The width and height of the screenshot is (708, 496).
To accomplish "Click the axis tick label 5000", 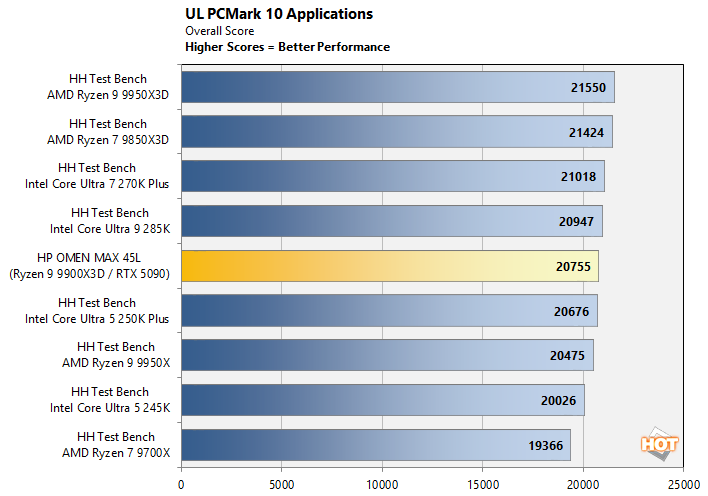I will pos(282,485).
